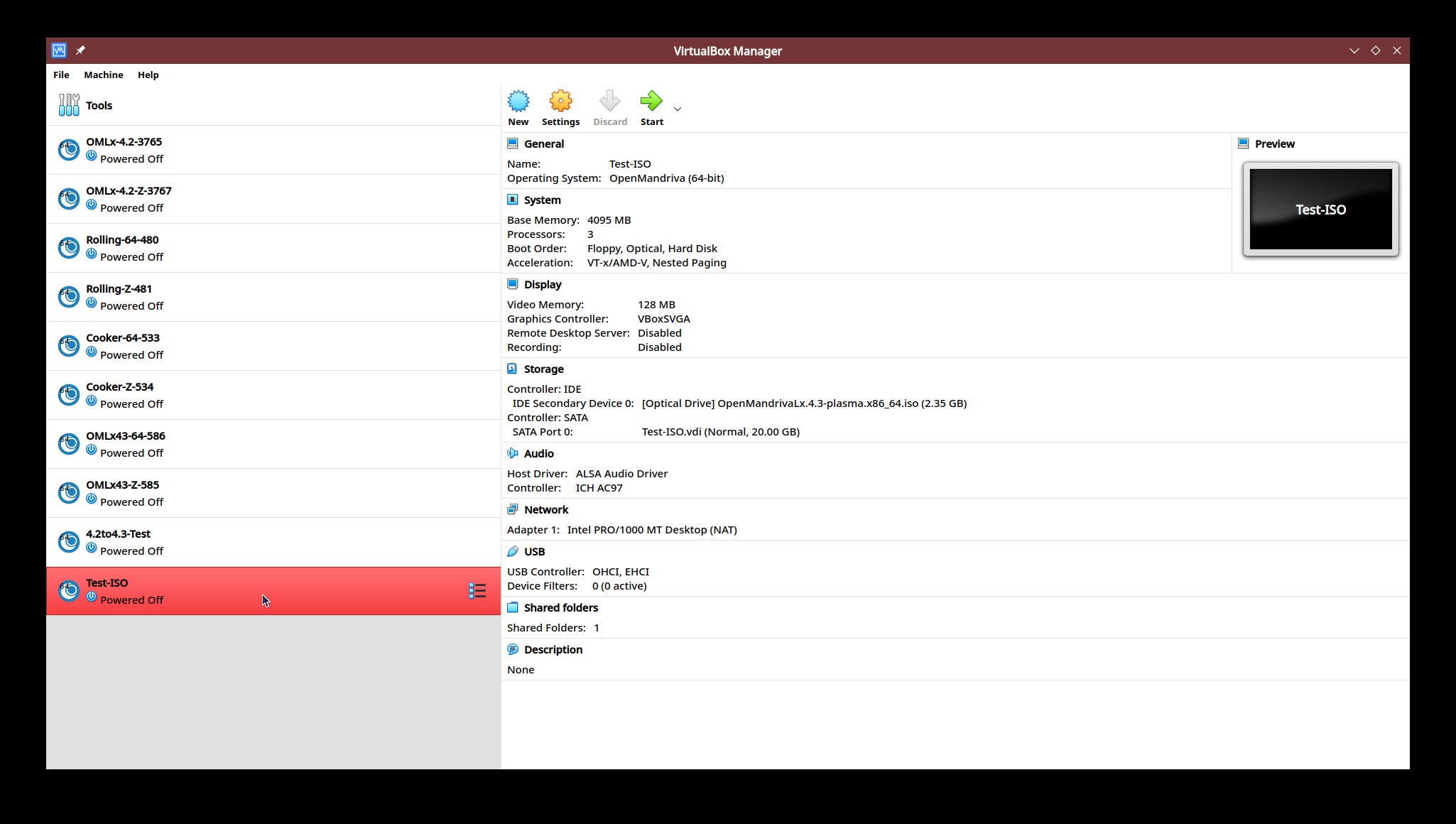Open the Audio settings heading link
Viewport: 1456px width, 824px height.
pos(539,453)
